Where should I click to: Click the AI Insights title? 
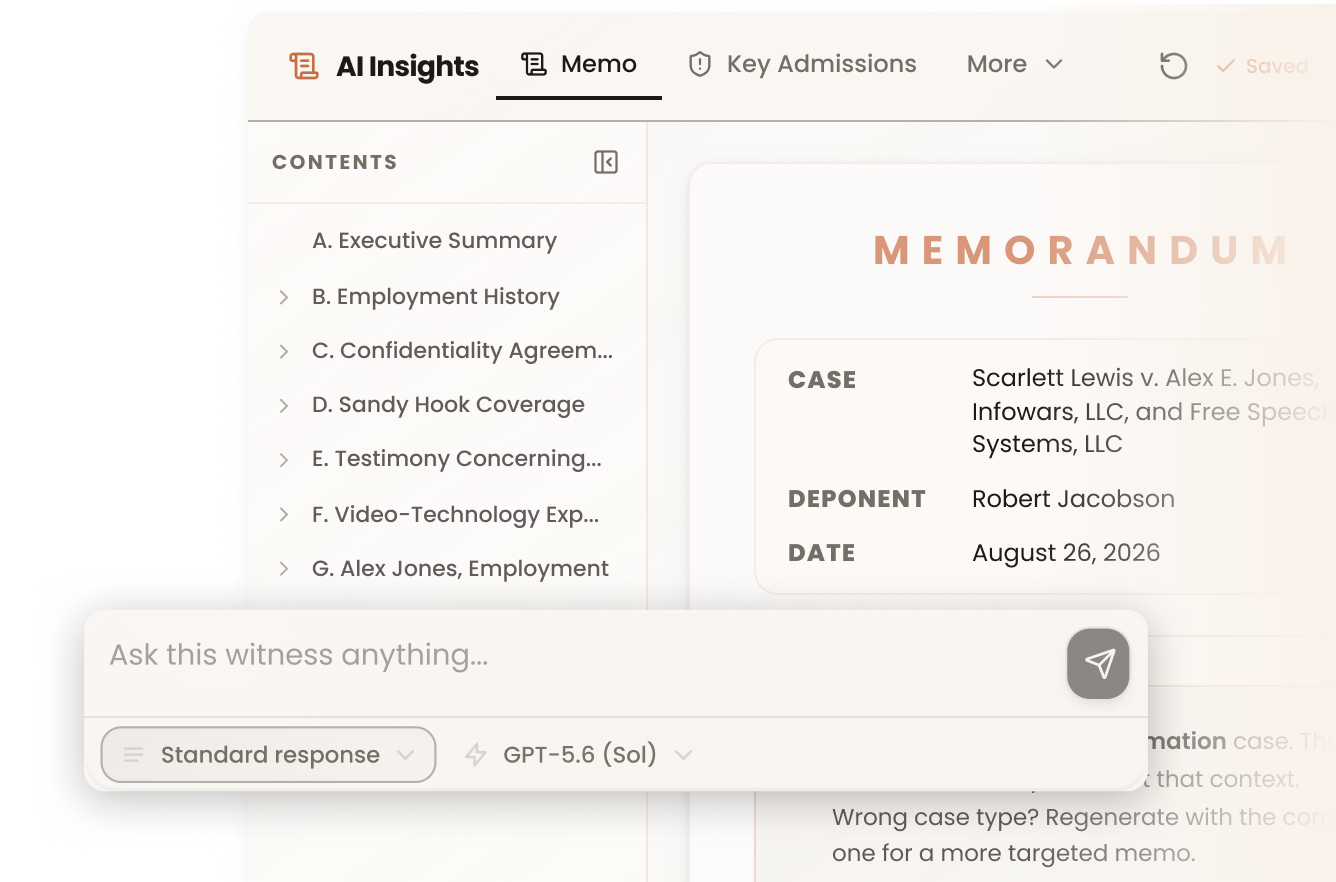[408, 66]
